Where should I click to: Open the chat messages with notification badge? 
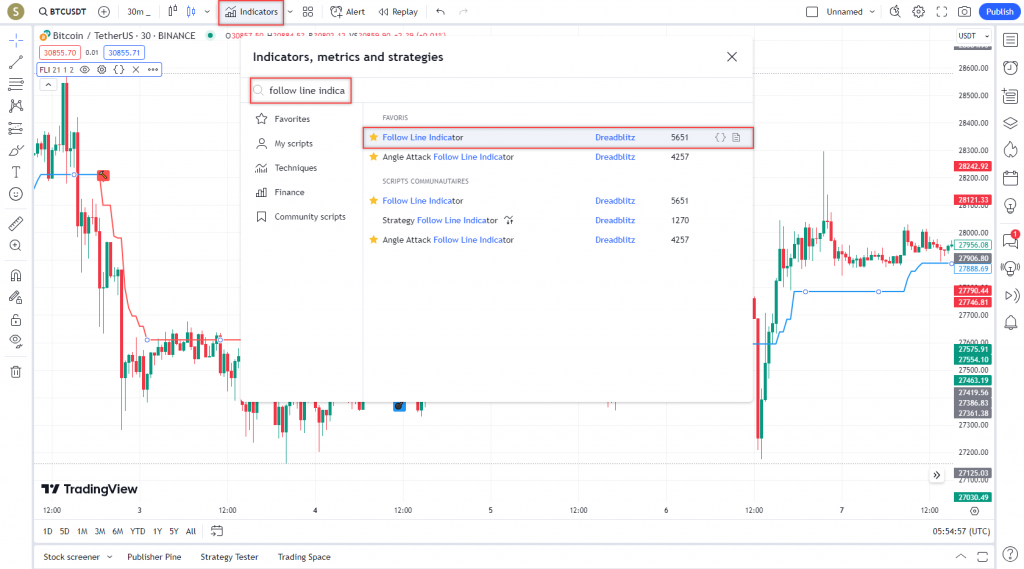point(1010,240)
